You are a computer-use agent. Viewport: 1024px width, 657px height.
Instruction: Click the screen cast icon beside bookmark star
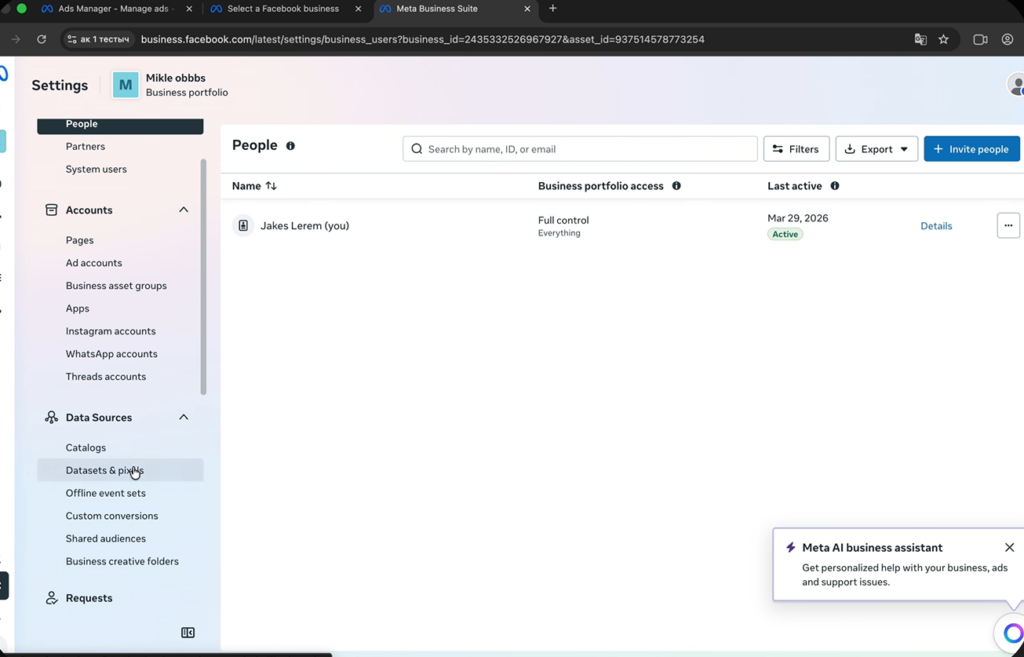[x=980, y=39]
